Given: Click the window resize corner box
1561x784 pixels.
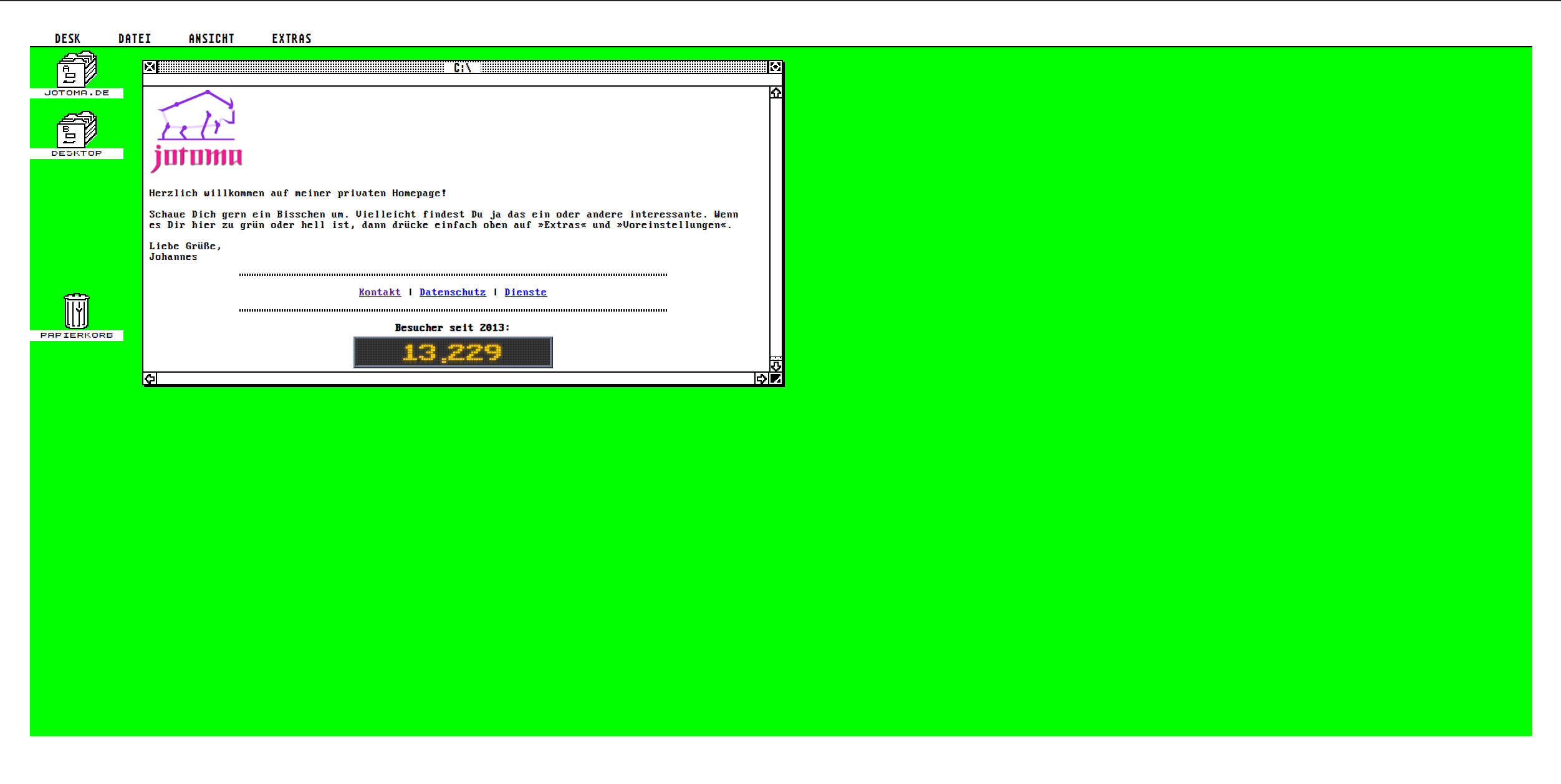Looking at the screenshot, I should point(776,378).
